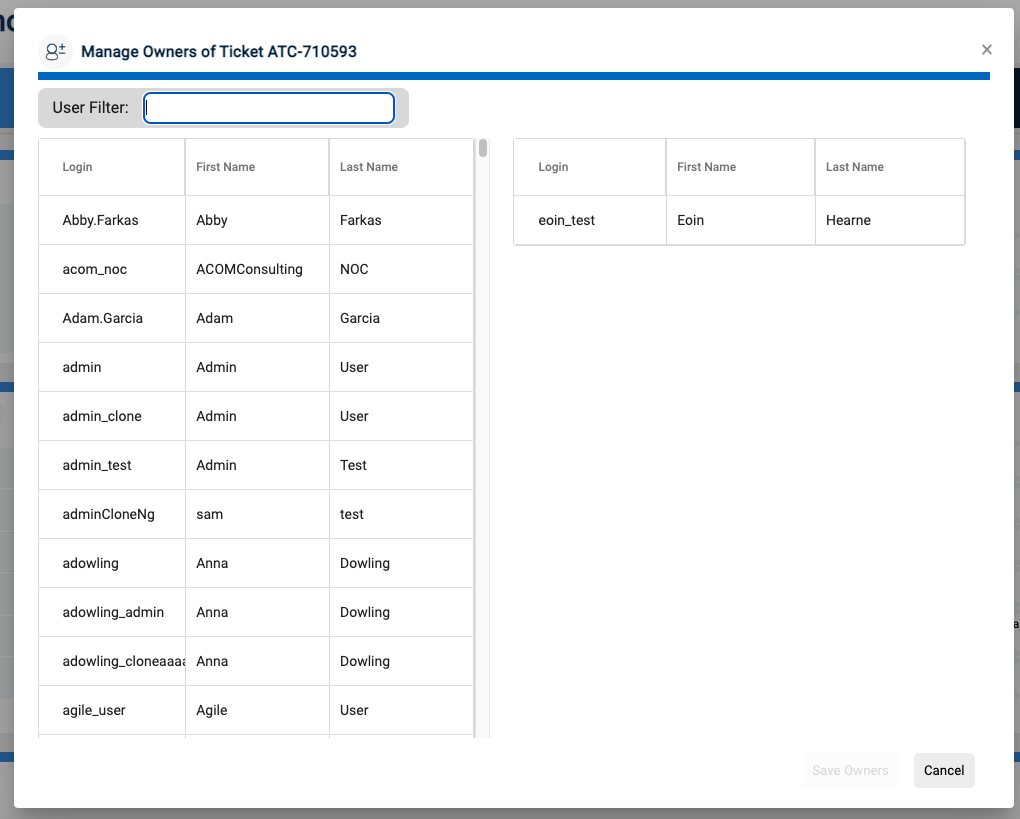Click the manage owners user-plus icon
This screenshot has height=819, width=1020.
tap(55, 51)
